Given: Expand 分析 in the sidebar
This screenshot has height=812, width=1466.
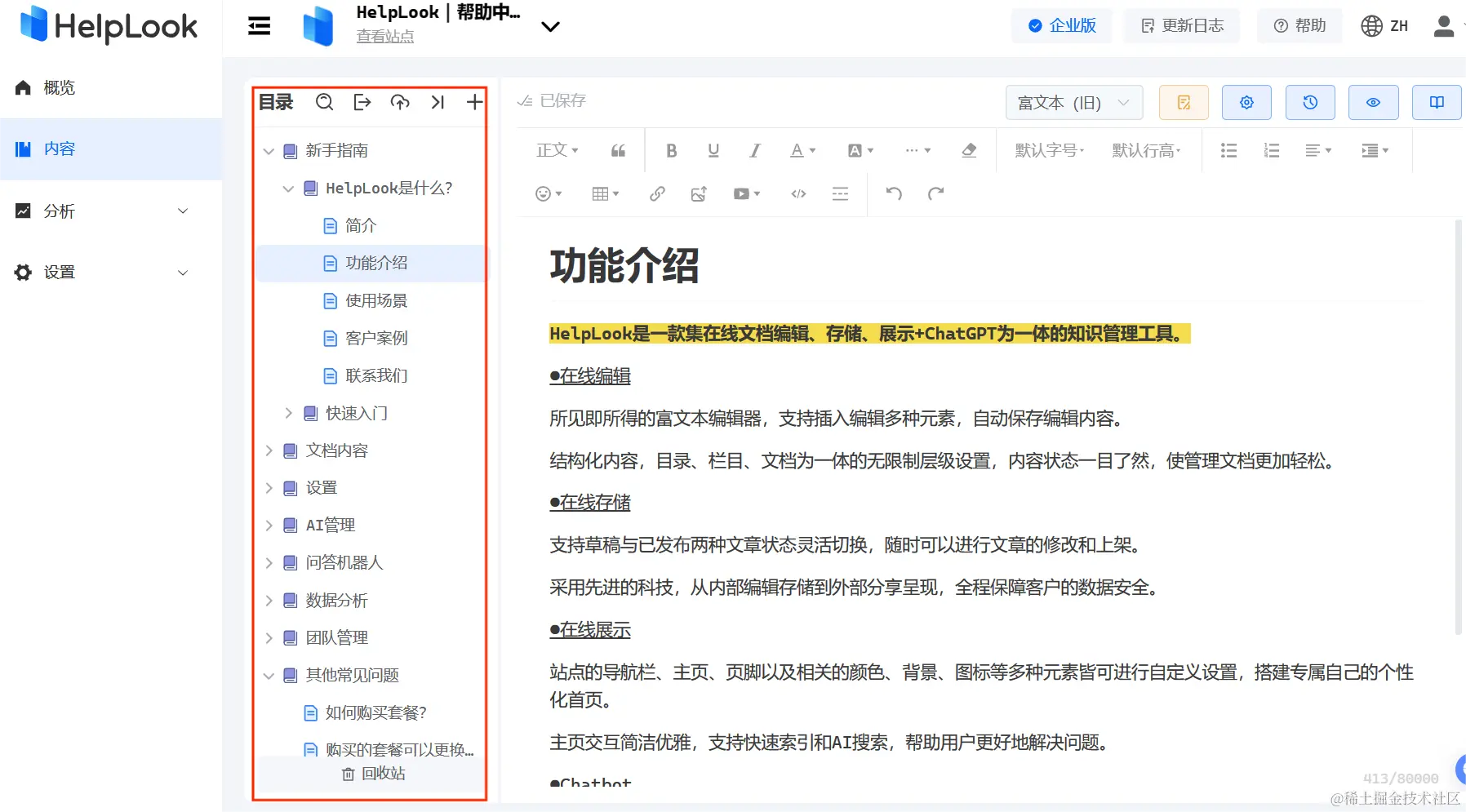Looking at the screenshot, I should tap(111, 211).
